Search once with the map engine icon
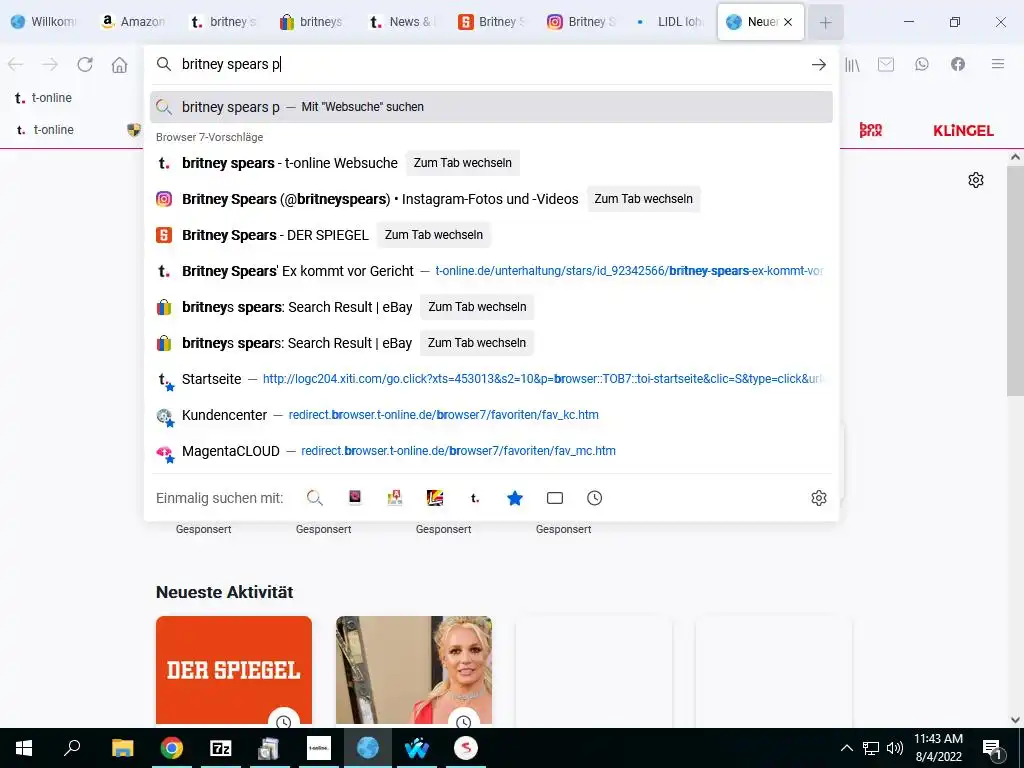The width and height of the screenshot is (1024, 768). coord(394,498)
